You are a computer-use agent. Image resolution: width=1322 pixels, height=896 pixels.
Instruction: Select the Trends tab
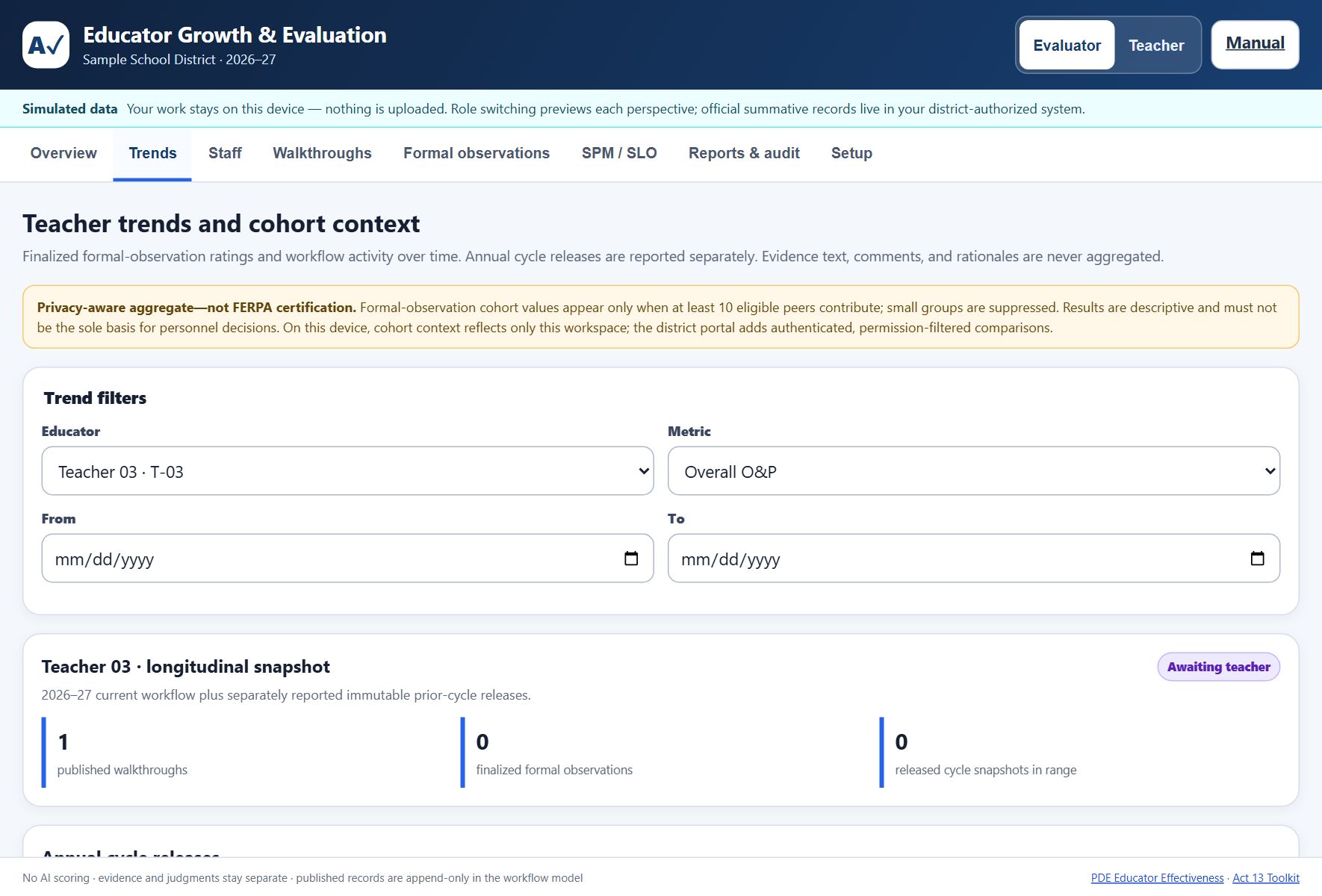(x=152, y=153)
